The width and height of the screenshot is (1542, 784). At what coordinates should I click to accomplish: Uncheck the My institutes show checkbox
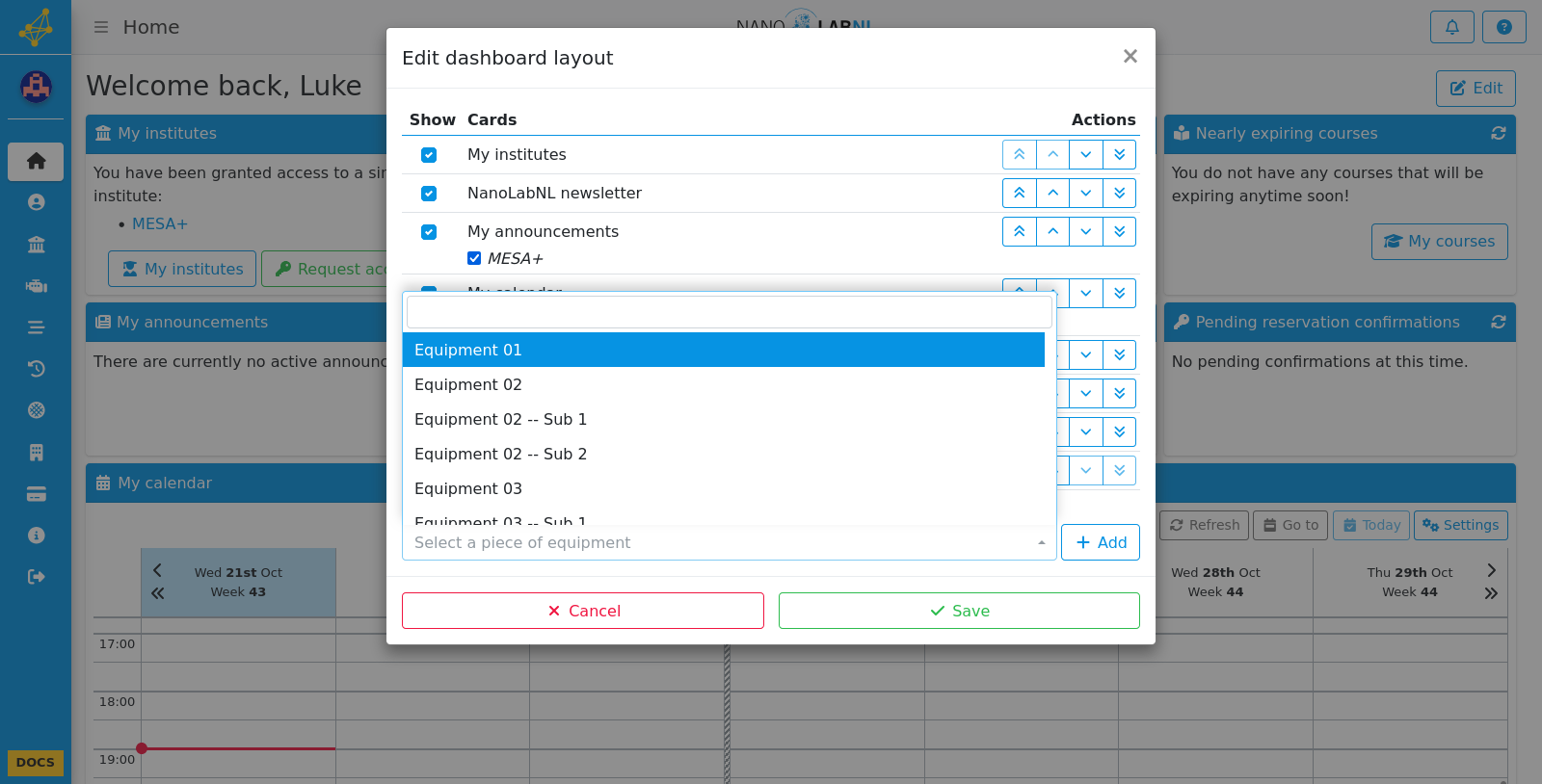(x=429, y=155)
